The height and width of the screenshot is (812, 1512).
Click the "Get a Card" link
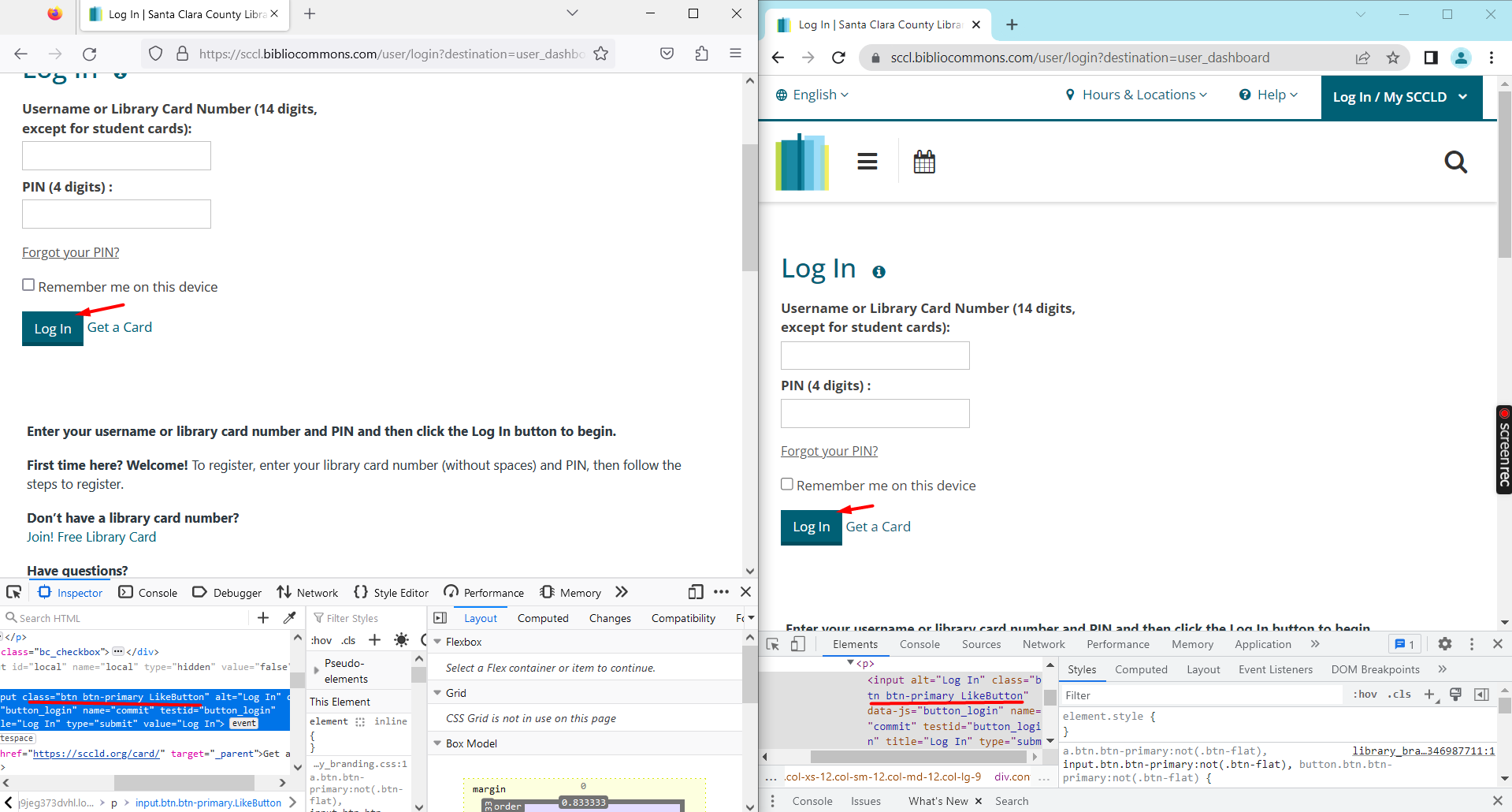coord(119,327)
